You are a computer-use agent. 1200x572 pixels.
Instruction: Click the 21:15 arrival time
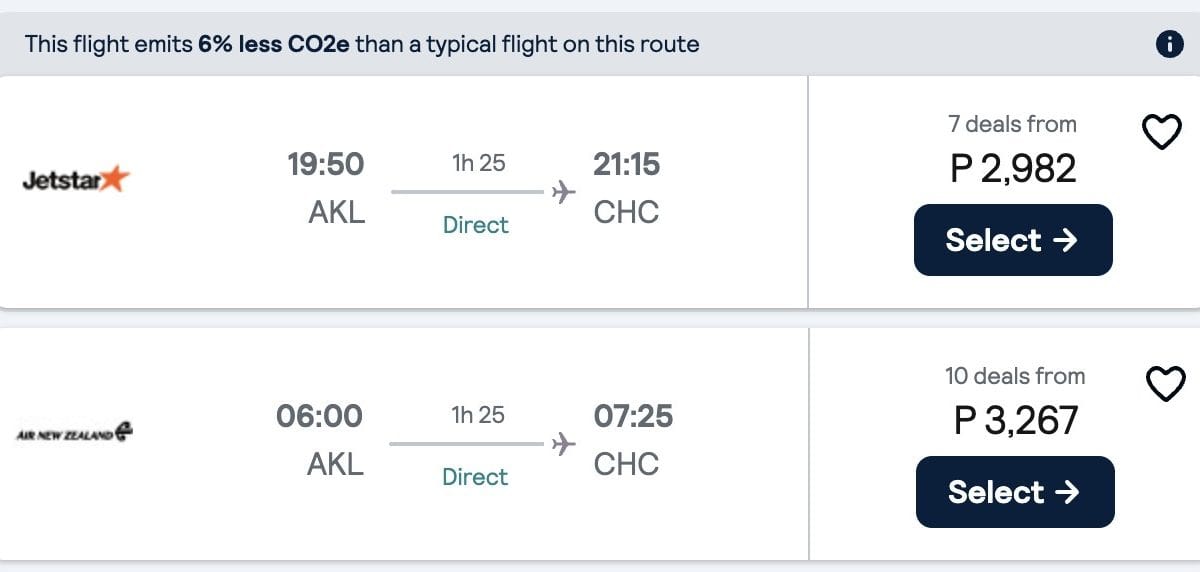tap(627, 163)
